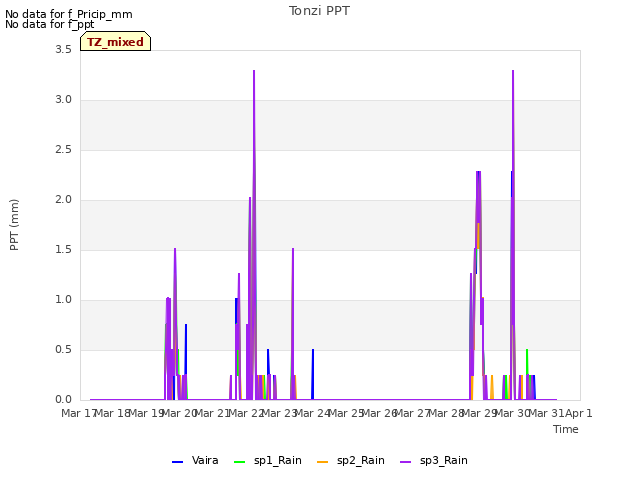Click the PPT (mm) y-axis title
The width and height of the screenshot is (640, 480).
point(14,225)
